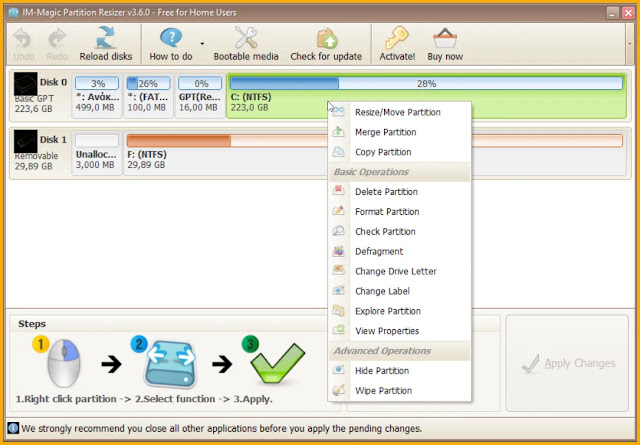Viewport: 640px width, 445px height.
Task: Select the Disk 0 drive icon
Action: (26, 84)
